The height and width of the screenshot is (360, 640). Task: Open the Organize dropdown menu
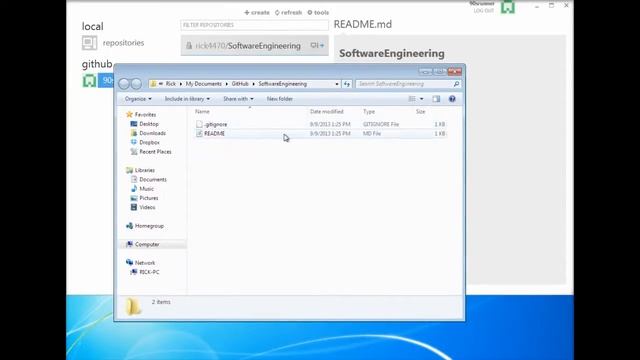coord(138,99)
